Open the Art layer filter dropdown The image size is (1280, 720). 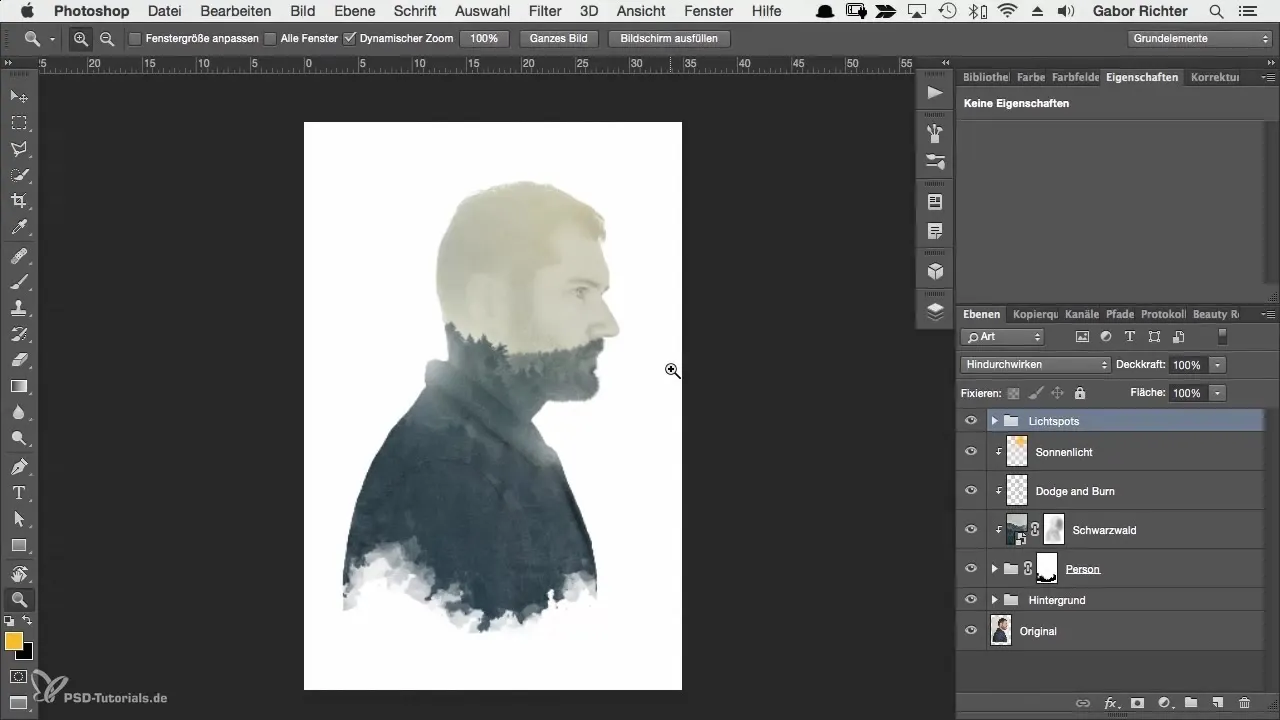1002,337
